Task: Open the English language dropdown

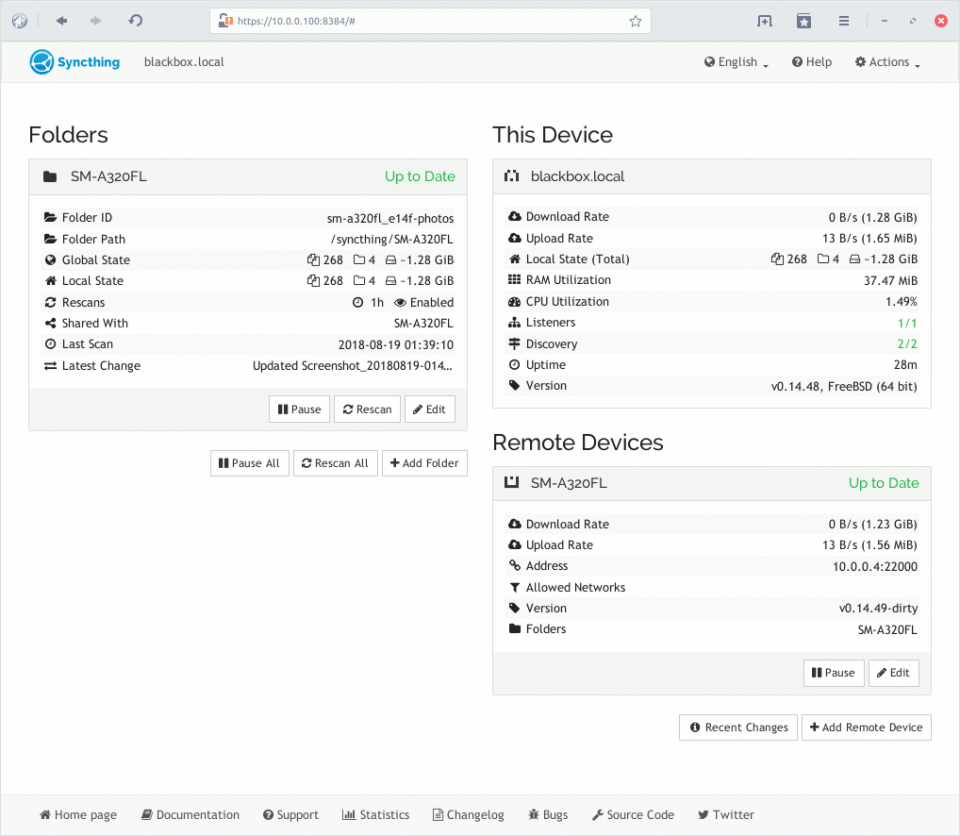Action: (736, 62)
